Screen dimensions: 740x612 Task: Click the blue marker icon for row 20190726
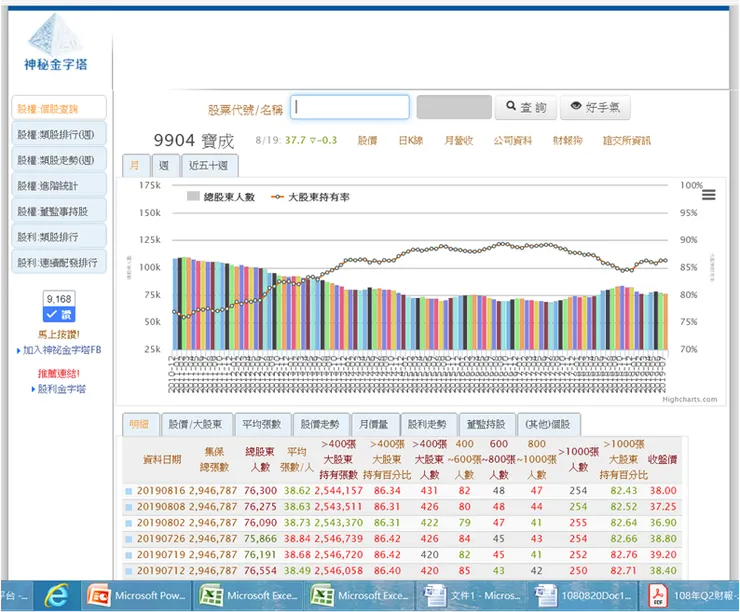[x=128, y=539]
